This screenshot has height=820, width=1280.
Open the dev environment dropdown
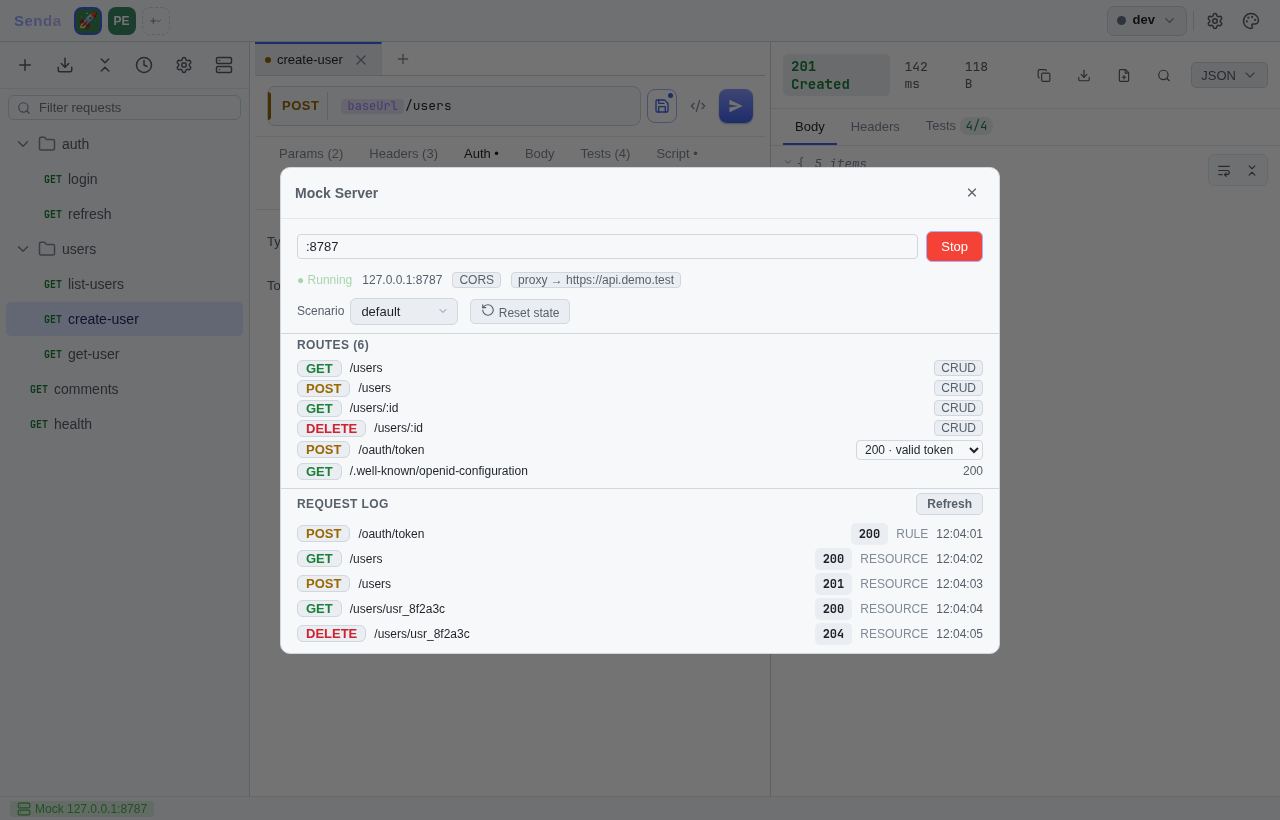point(1147,21)
